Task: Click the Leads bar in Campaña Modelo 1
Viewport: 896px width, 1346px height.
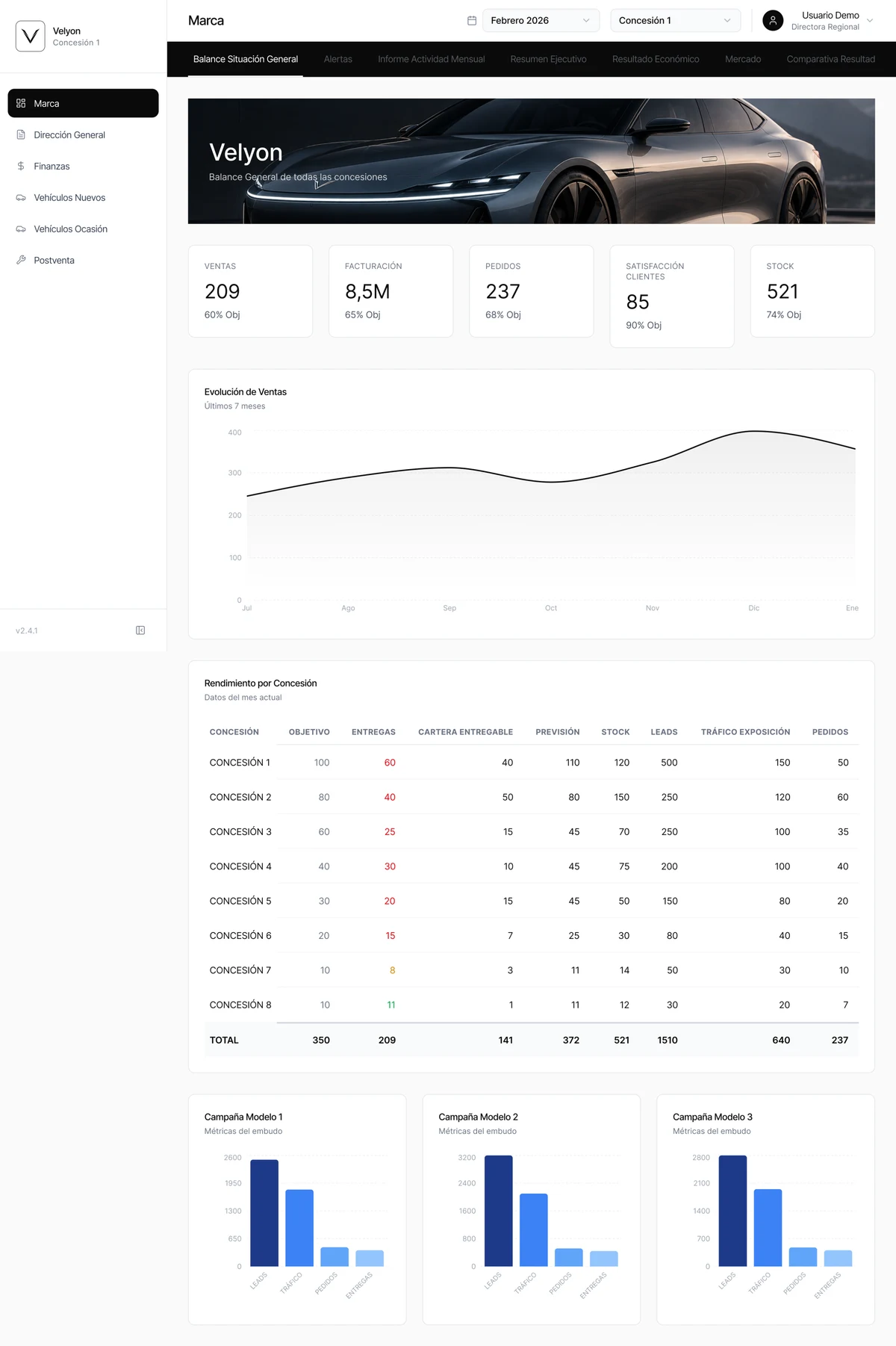Action: pos(264,1213)
